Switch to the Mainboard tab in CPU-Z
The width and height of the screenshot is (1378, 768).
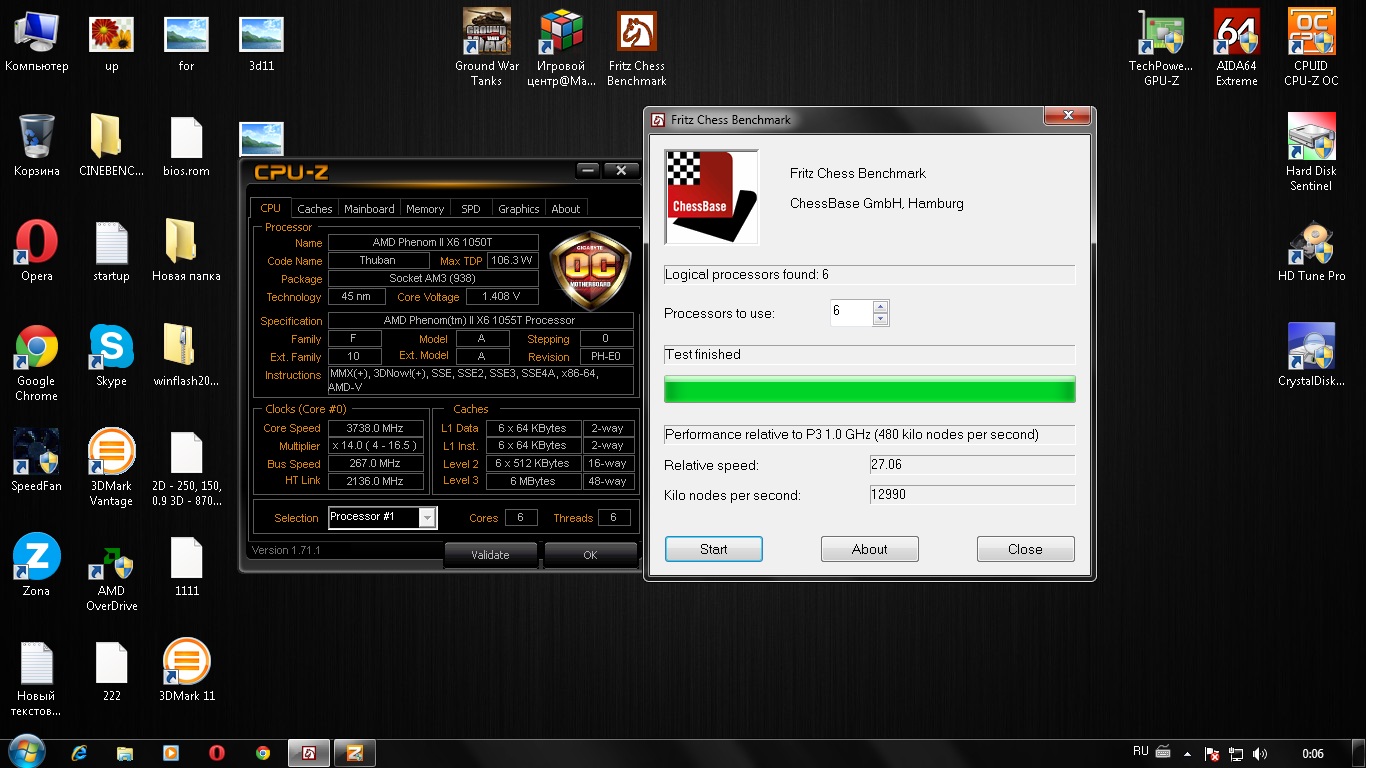tap(369, 209)
